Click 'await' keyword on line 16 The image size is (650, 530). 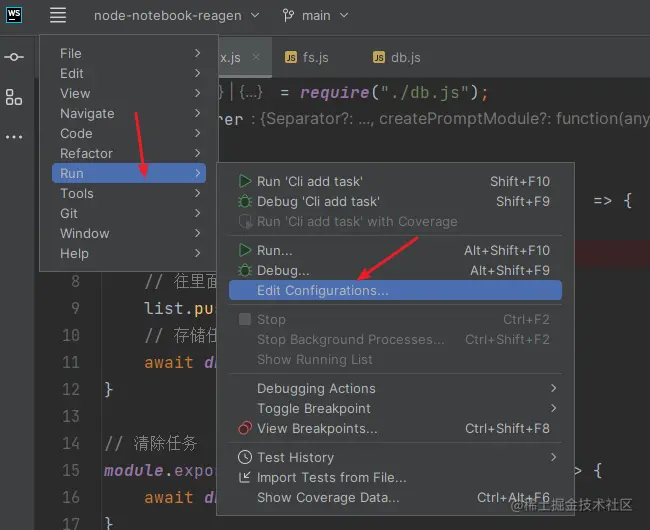pos(169,497)
